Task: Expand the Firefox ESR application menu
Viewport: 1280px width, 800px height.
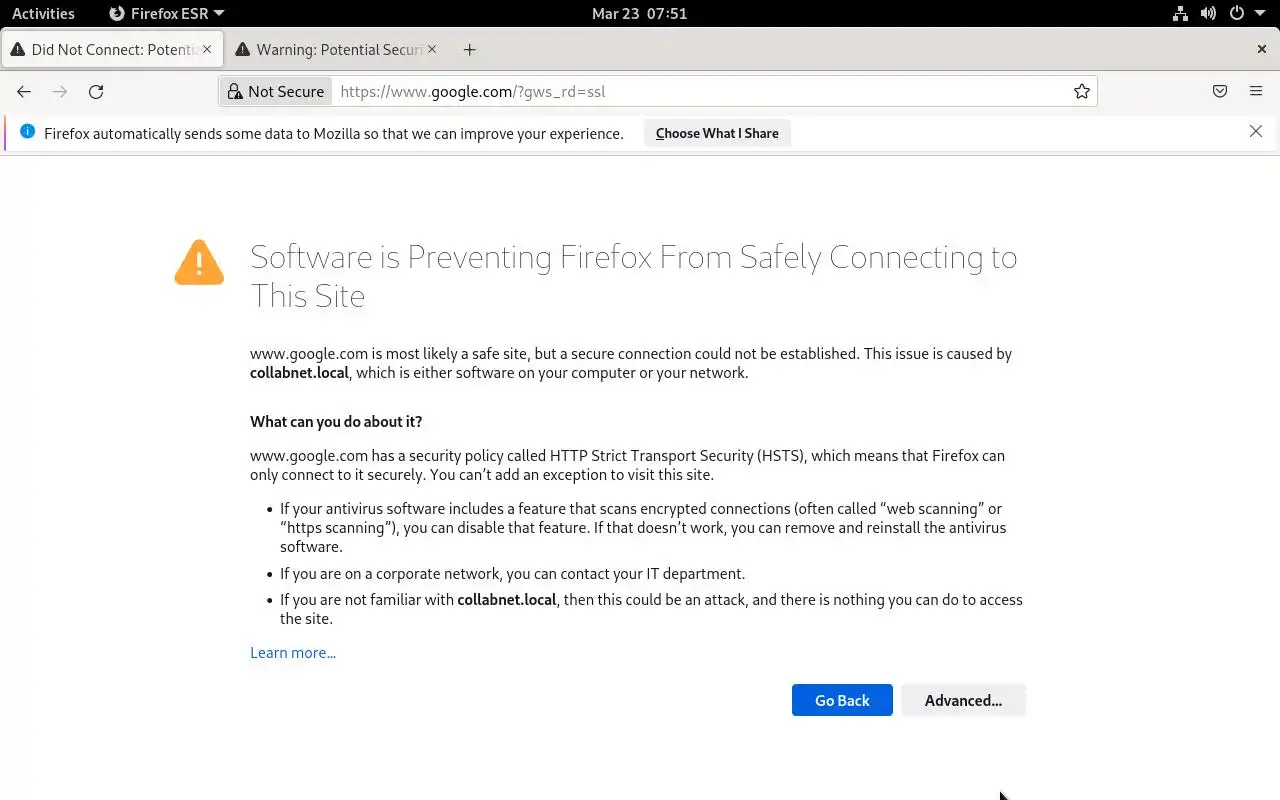Action: coord(167,14)
